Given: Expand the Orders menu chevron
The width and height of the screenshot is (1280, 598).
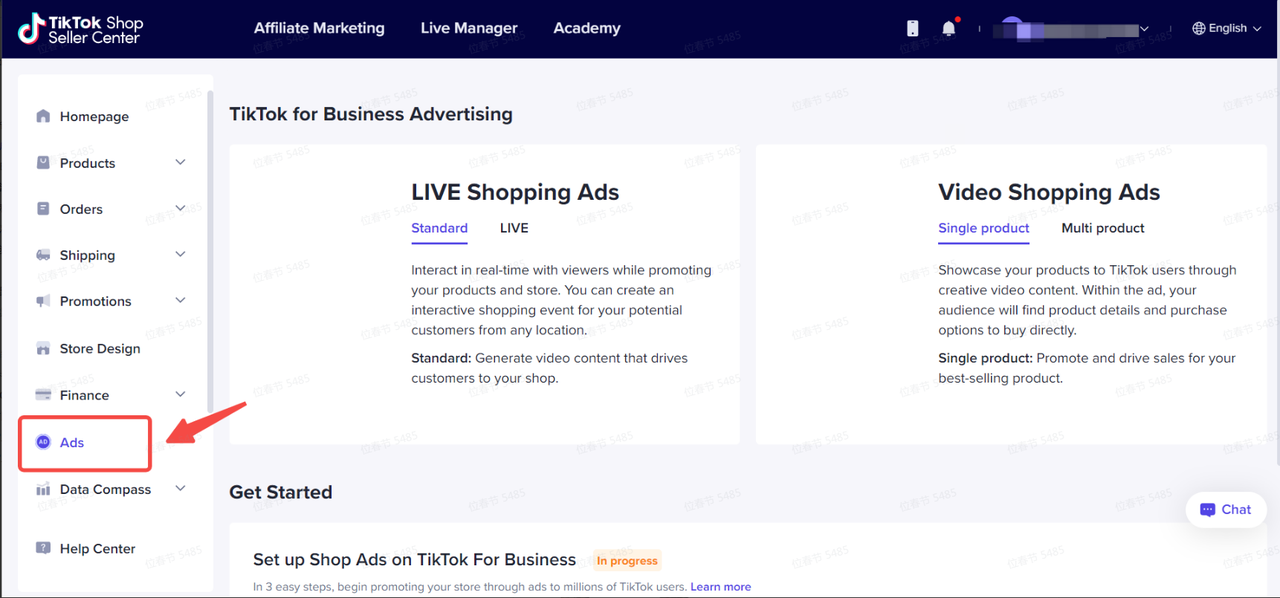Looking at the screenshot, I should [x=180, y=208].
